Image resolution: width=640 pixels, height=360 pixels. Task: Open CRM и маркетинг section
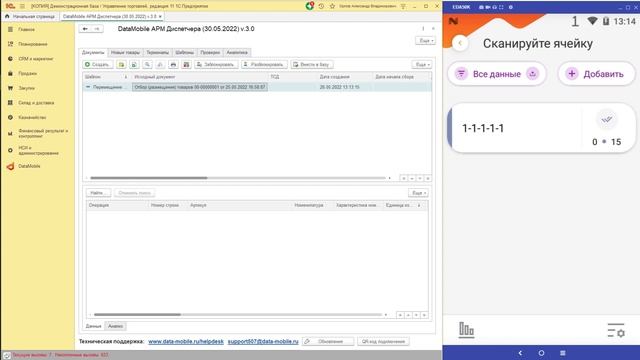[x=36, y=59]
